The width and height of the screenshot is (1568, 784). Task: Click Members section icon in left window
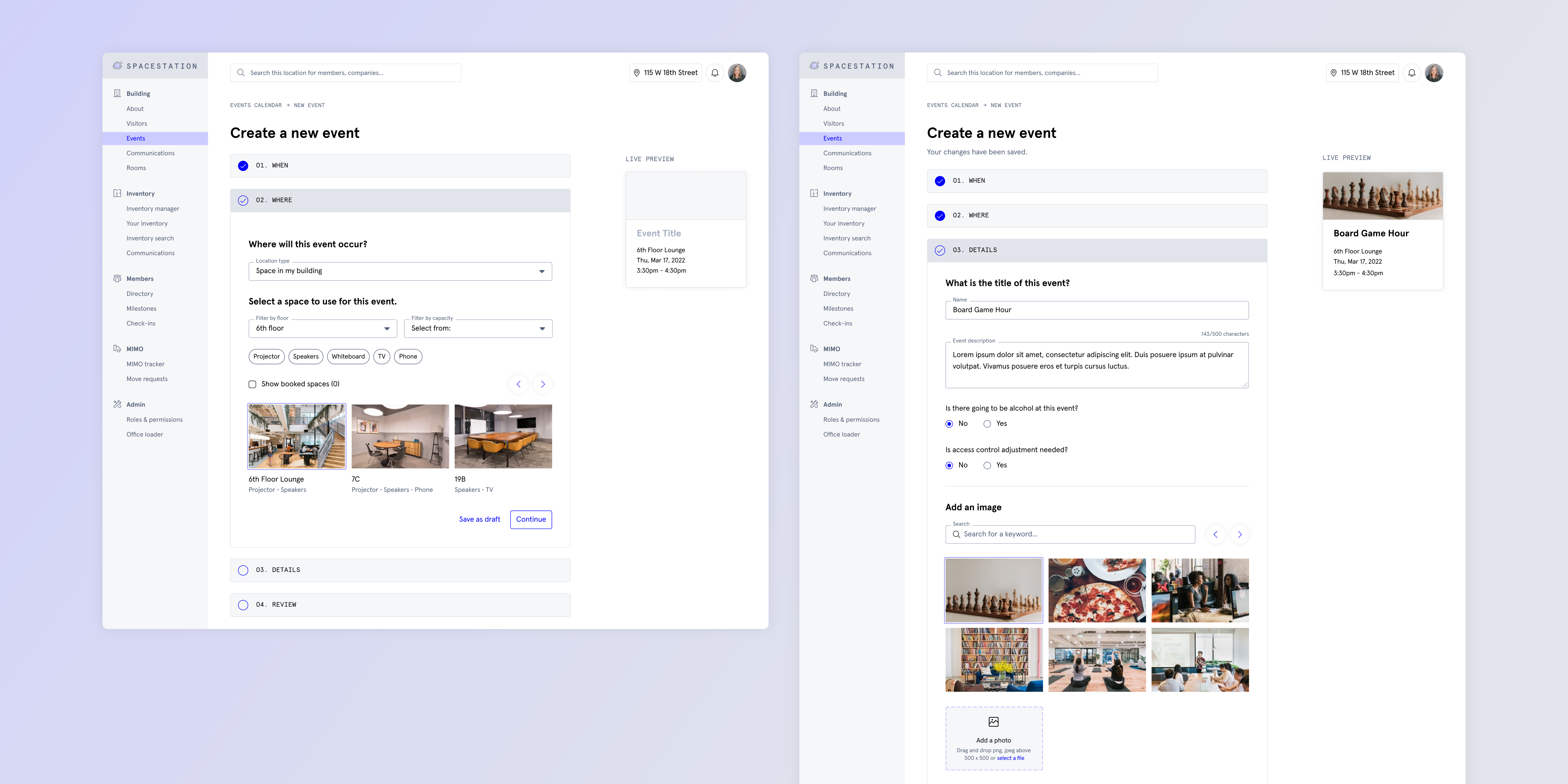point(117,278)
